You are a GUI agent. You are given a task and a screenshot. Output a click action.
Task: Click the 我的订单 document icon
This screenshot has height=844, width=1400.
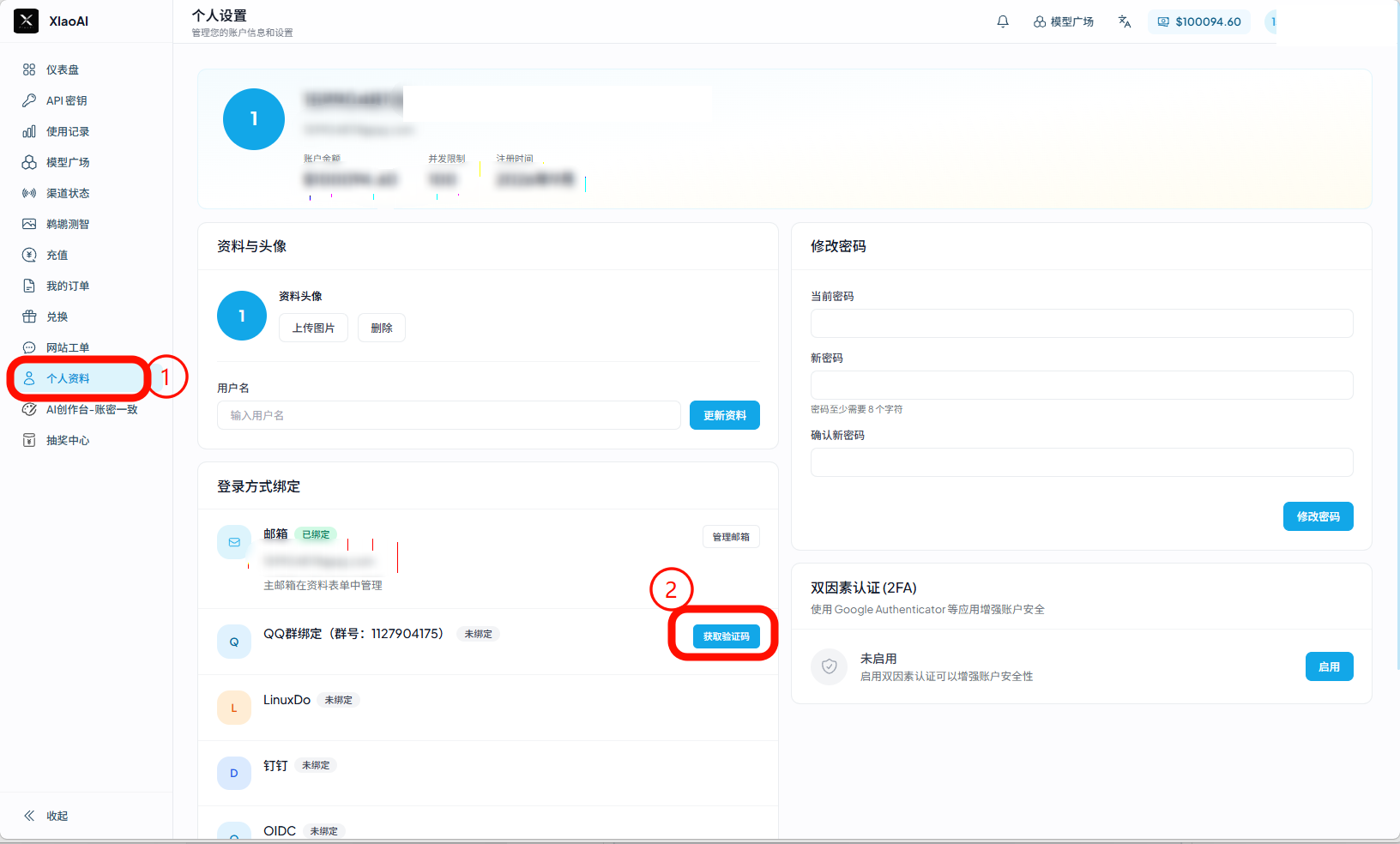(29, 286)
